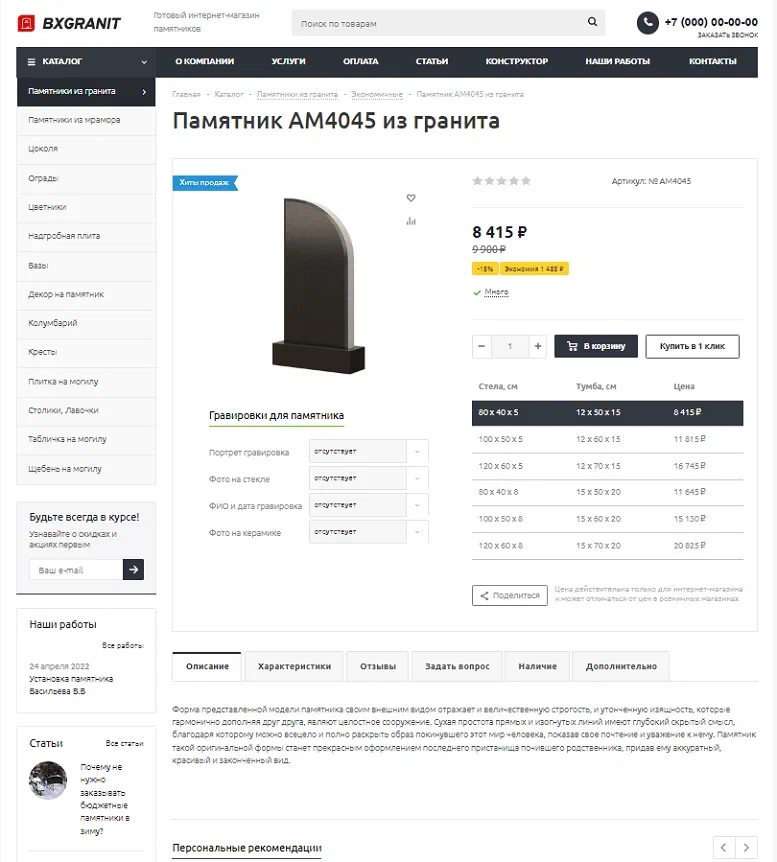The image size is (777, 862).
Task: Choose the 120 x 60 x 8 size option
Action: (x=607, y=546)
